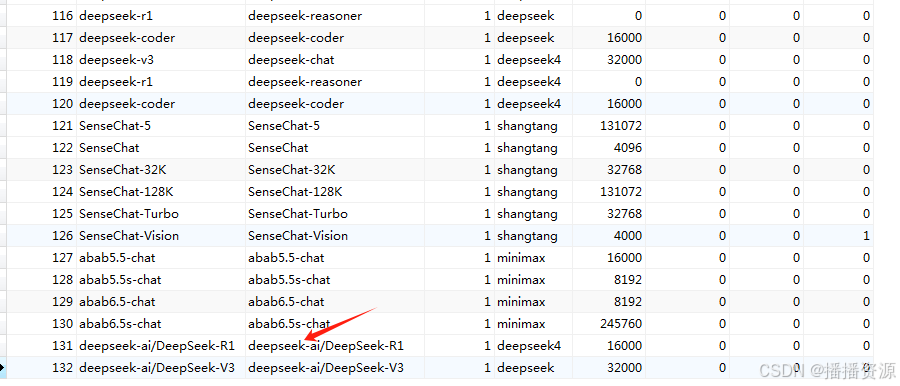Click the 'minimax' cell in row 127
900x386 pixels.
point(521,258)
